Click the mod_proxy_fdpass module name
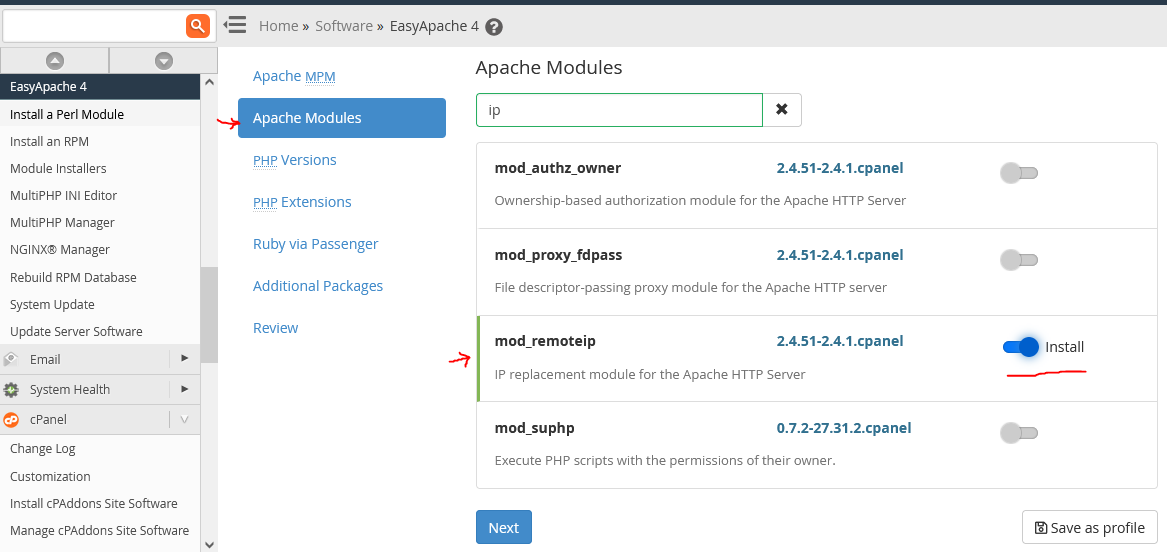 (x=558, y=255)
